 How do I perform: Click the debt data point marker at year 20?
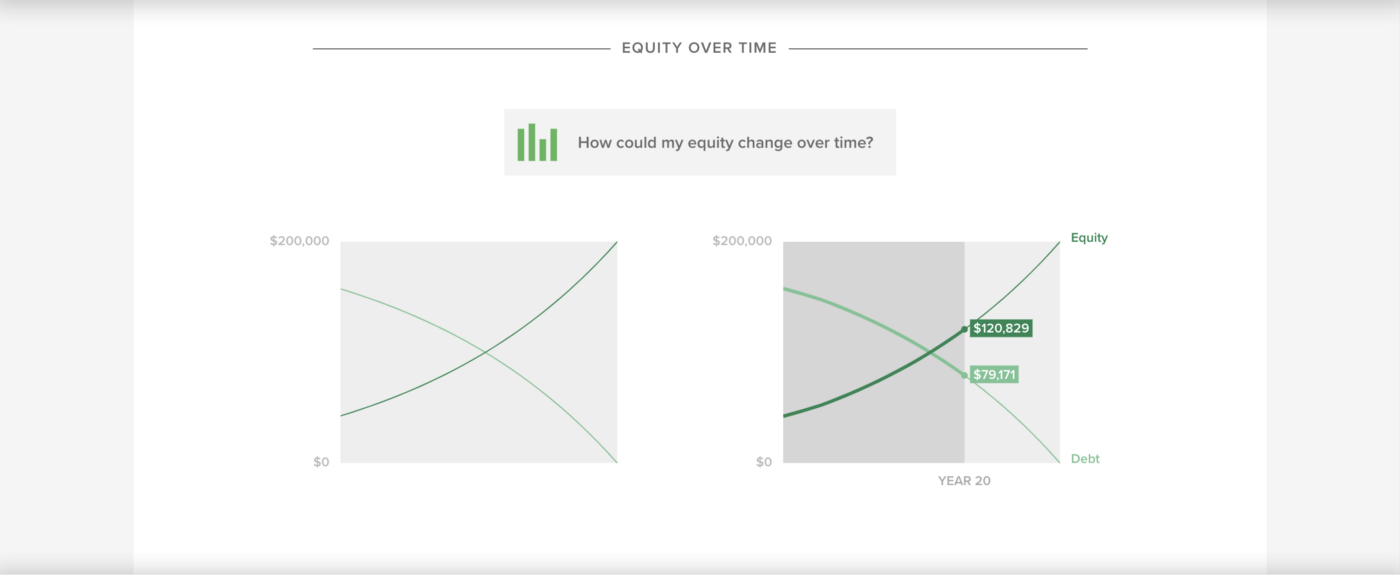coord(965,375)
